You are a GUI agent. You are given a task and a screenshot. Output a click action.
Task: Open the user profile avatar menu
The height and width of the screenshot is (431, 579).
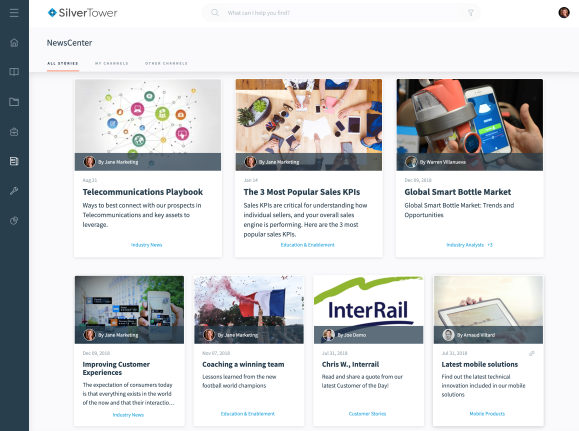pos(564,13)
